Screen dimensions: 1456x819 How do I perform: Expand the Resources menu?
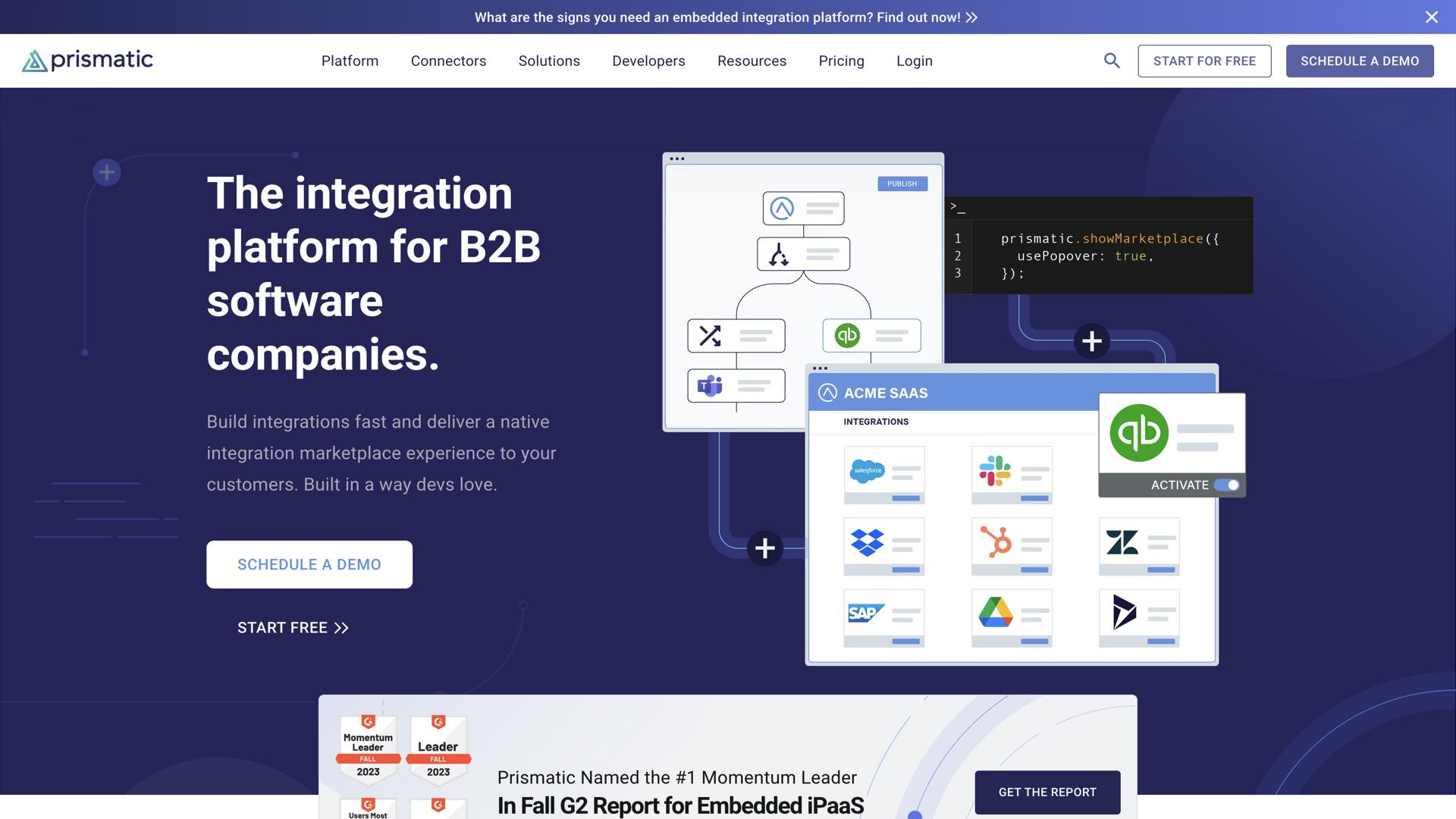coord(752,61)
